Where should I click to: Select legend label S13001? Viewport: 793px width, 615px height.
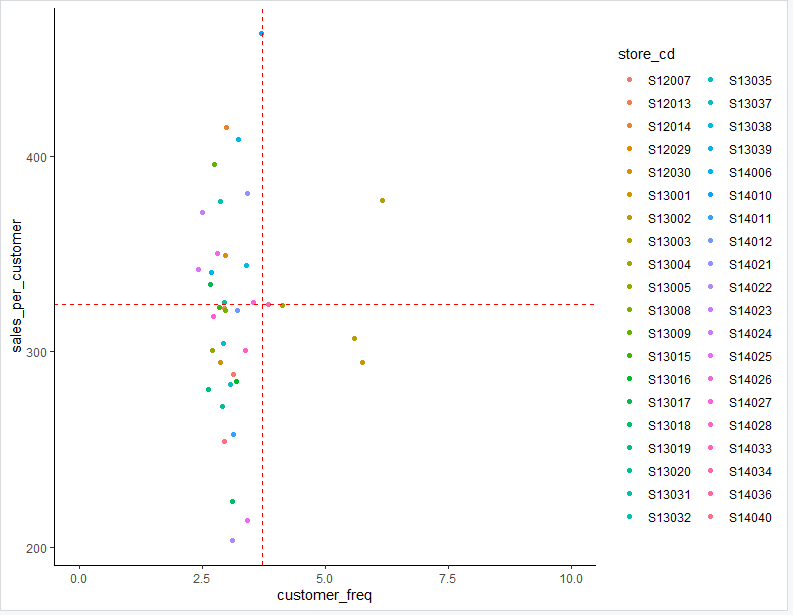(669, 196)
